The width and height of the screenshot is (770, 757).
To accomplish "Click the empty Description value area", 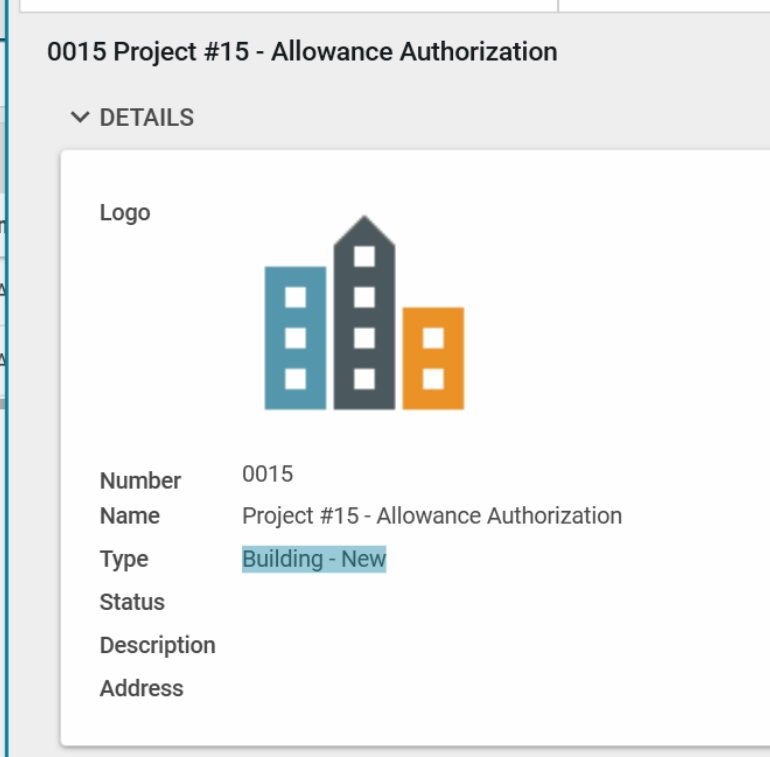I will point(400,646).
